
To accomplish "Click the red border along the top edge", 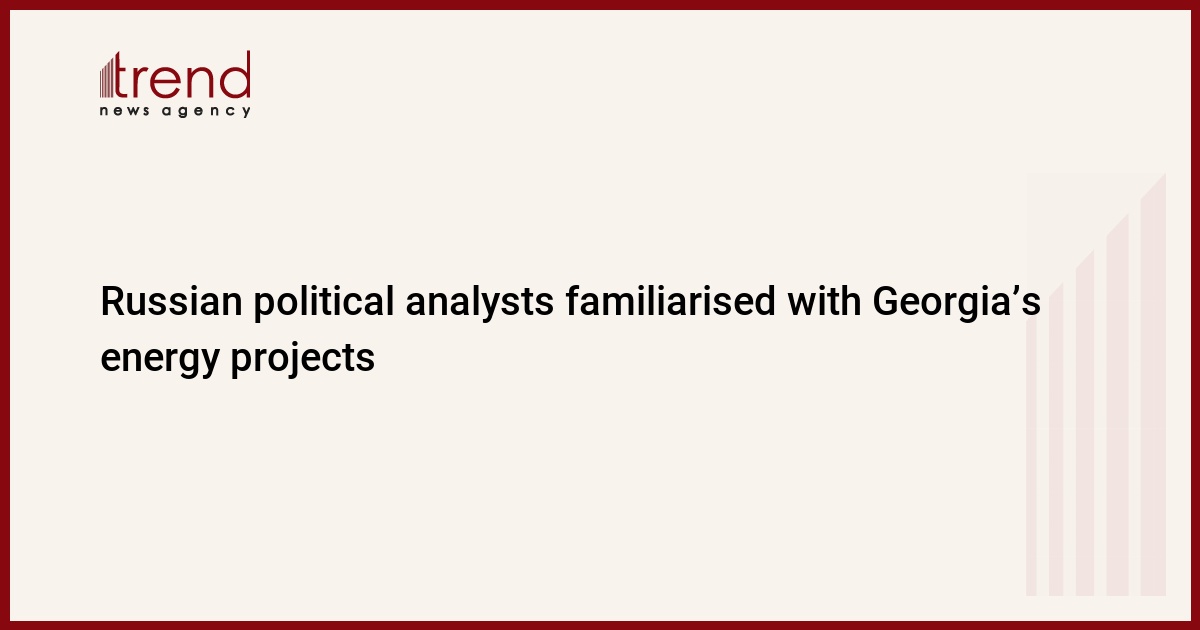I will click(600, 4).
